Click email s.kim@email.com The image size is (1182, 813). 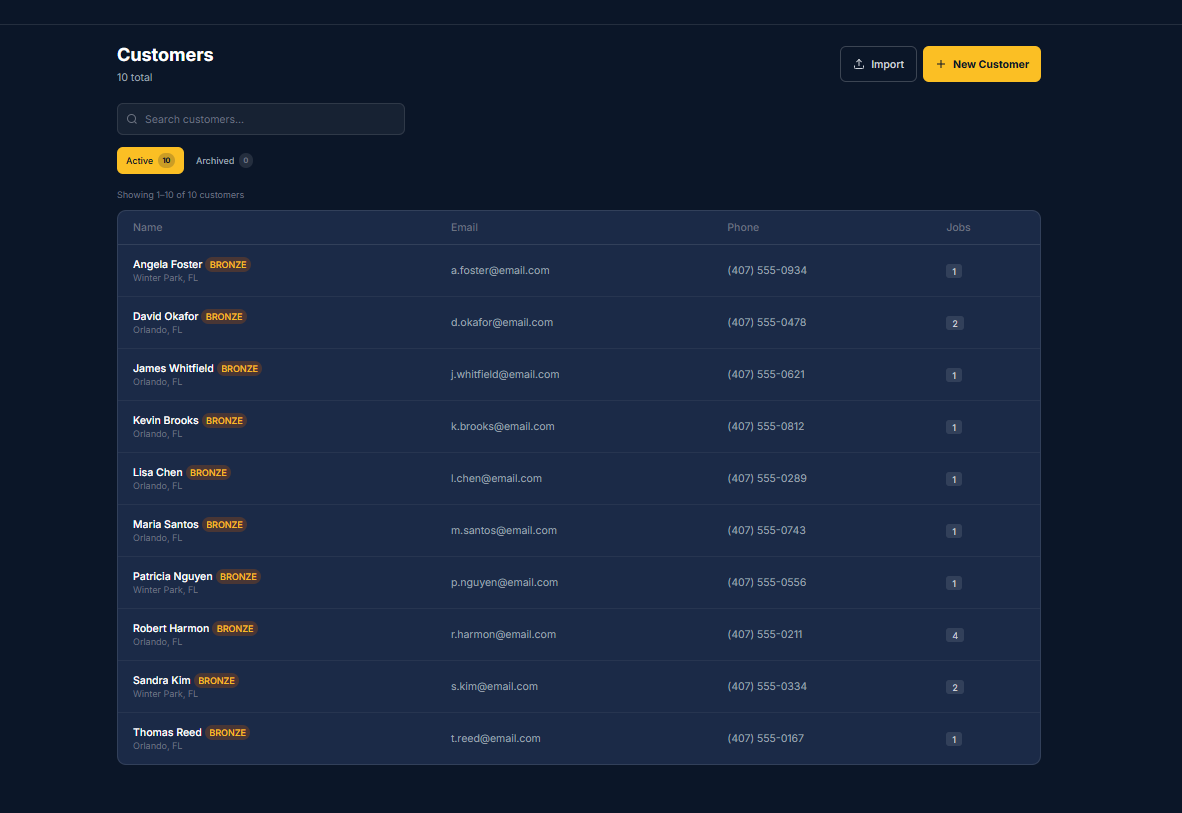(495, 686)
